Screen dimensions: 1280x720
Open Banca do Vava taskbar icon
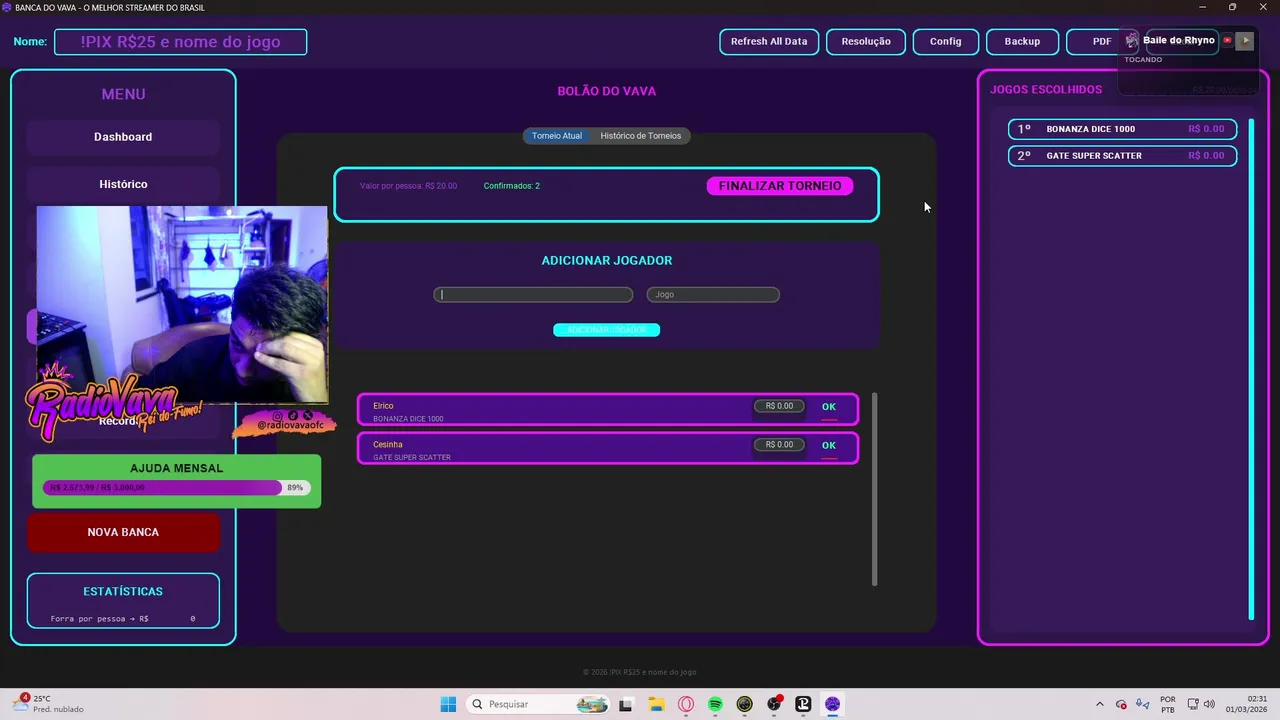(832, 704)
